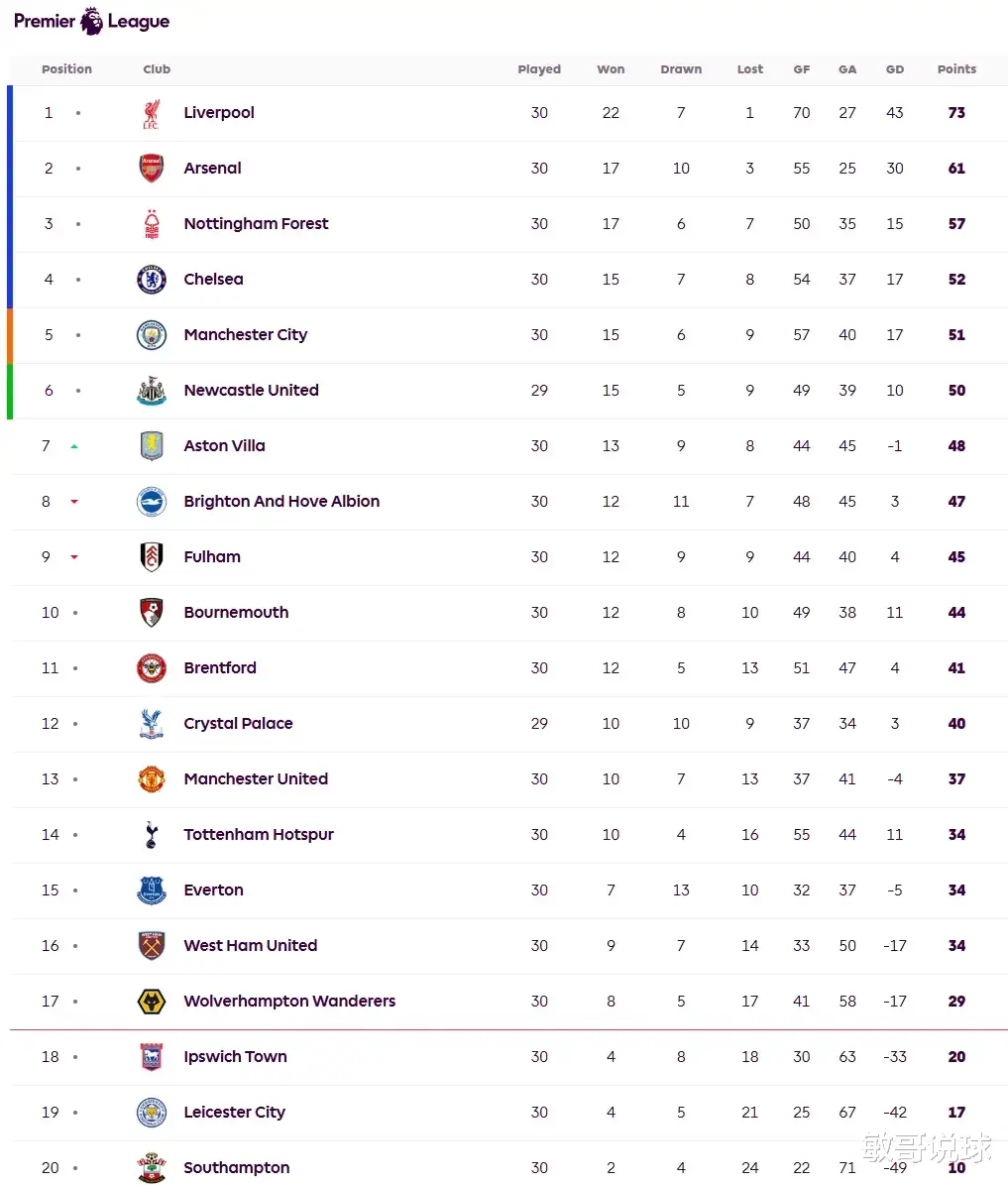Select Liverpool's 73 points cell
The width and height of the screenshot is (1008, 1185).
pos(956,113)
